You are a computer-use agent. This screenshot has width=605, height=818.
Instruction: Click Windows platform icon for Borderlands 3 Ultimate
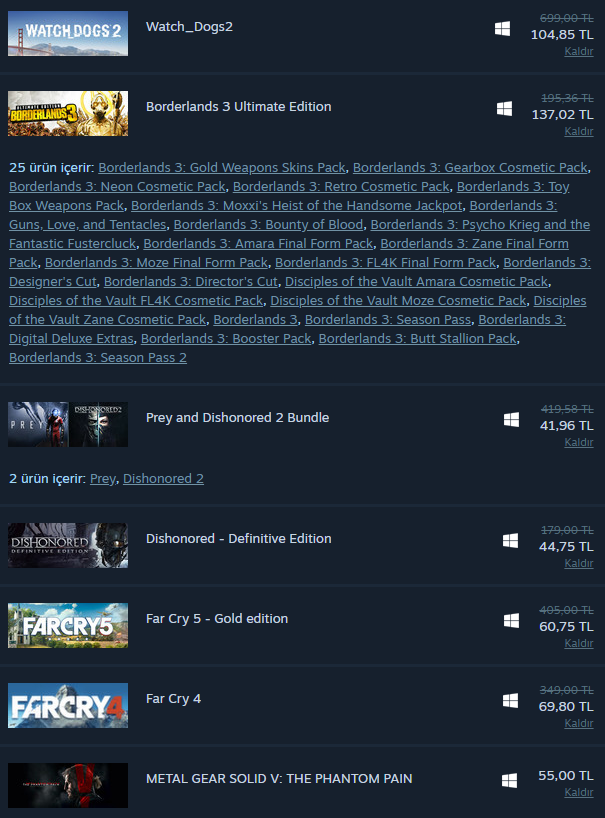tap(504, 109)
